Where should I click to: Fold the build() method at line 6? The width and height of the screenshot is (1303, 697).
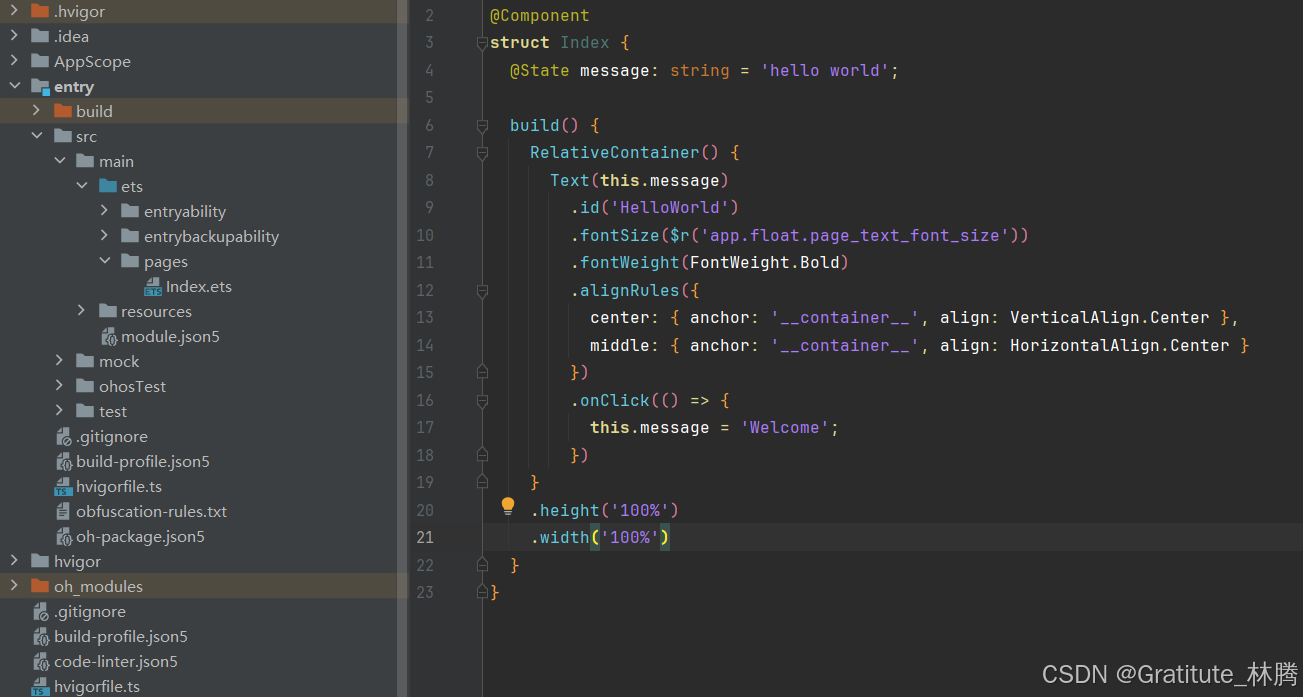point(482,126)
